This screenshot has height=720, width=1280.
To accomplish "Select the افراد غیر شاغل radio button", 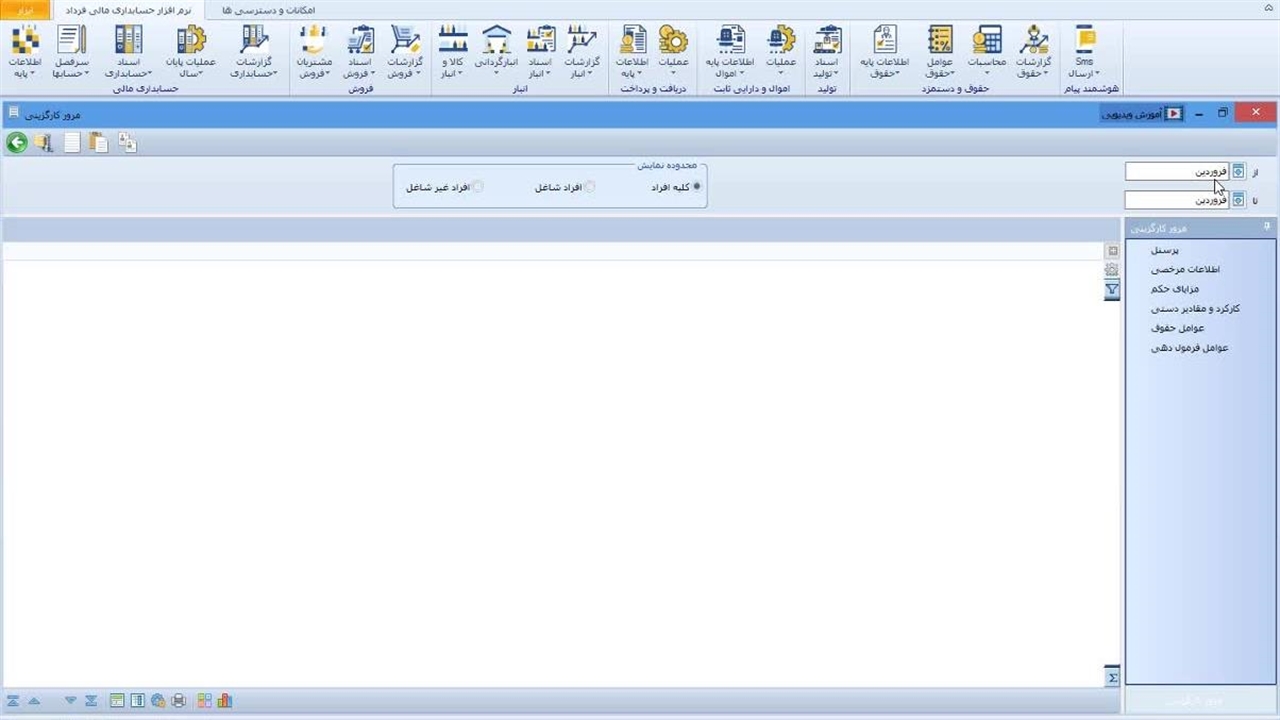I will click(x=477, y=187).
